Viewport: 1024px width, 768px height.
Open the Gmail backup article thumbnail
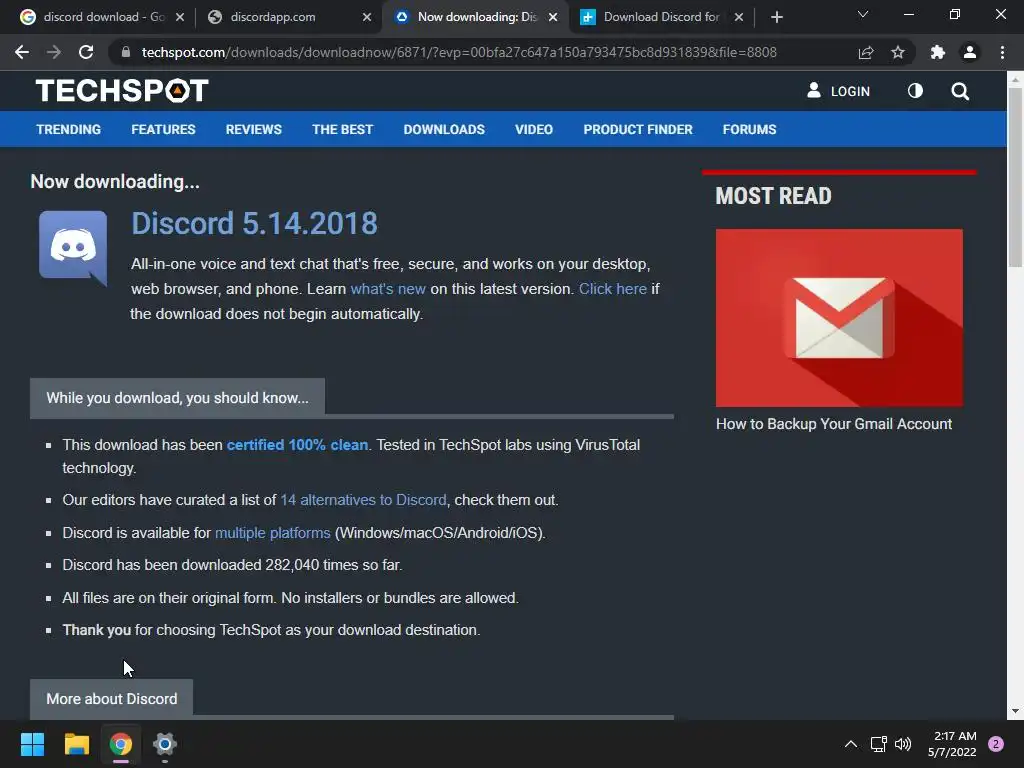(x=839, y=318)
